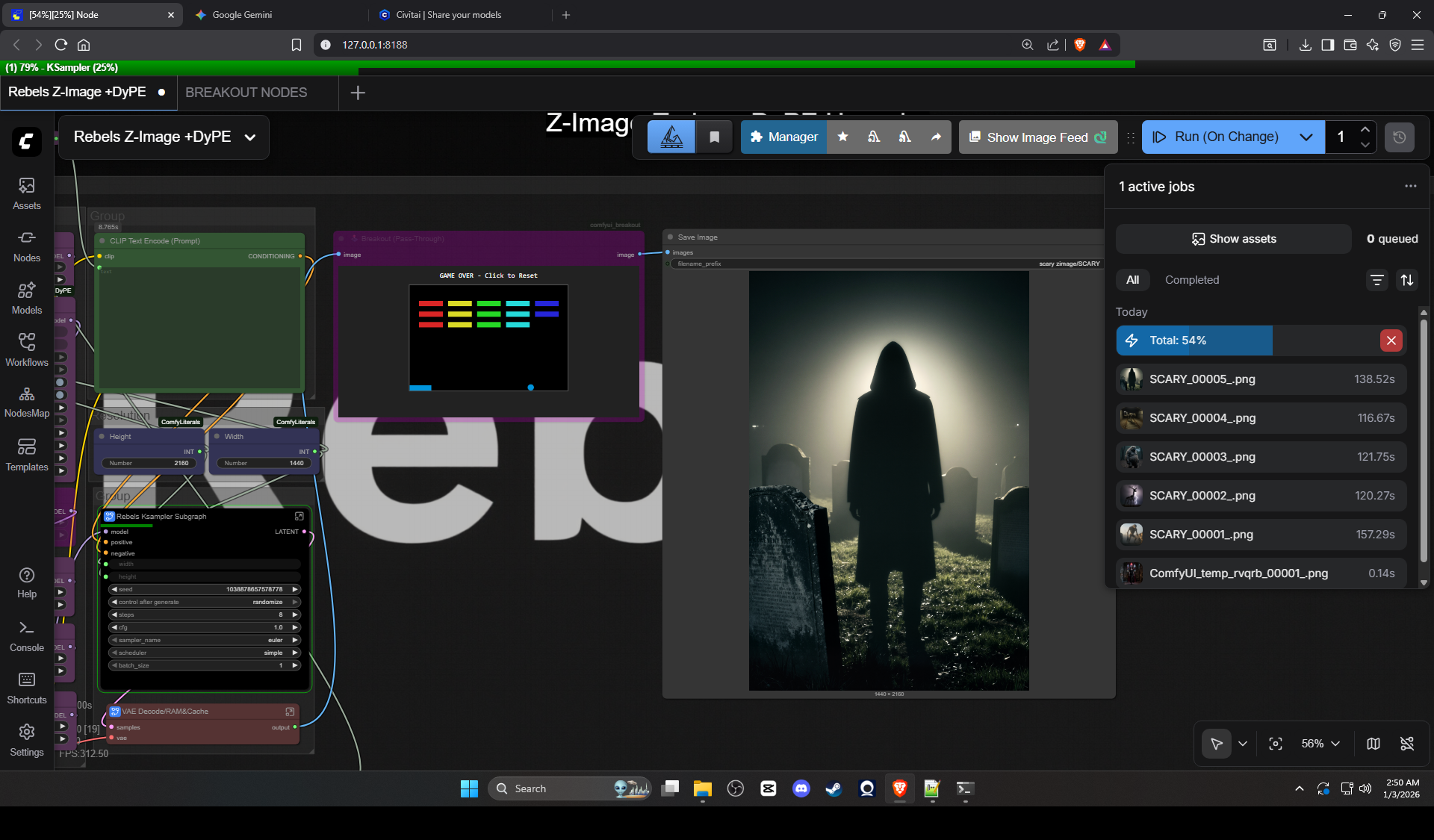Viewport: 1434px width, 840px height.
Task: Open keyboard Shortcuts panel
Action: (27, 688)
